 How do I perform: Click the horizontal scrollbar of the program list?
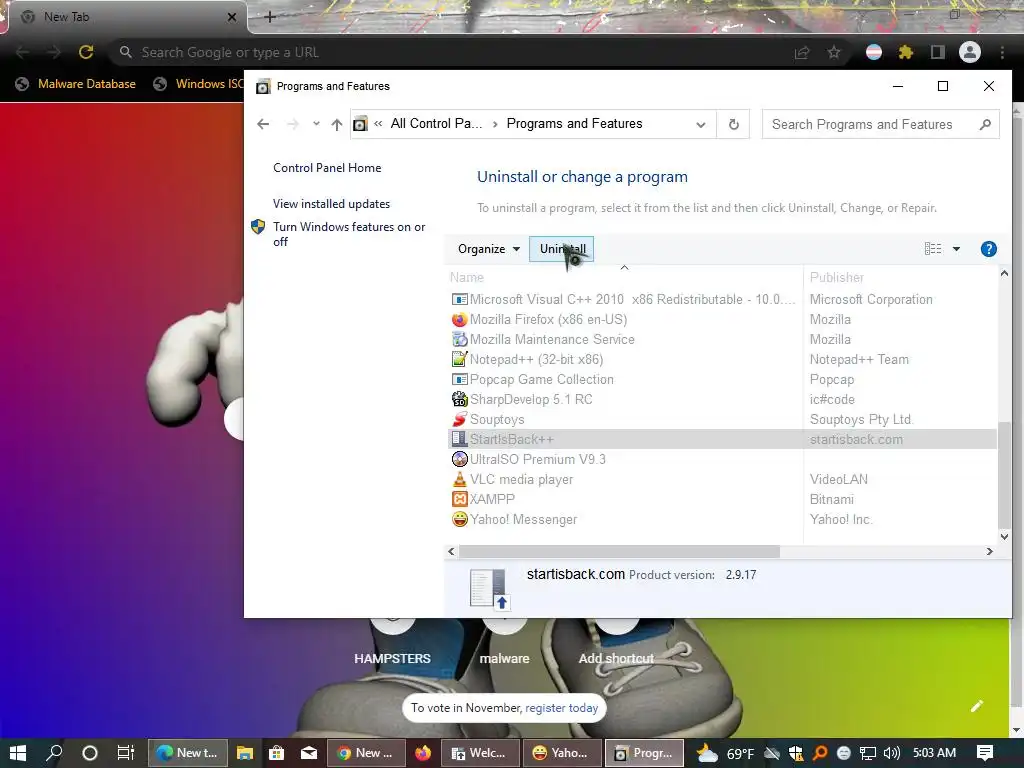click(619, 551)
